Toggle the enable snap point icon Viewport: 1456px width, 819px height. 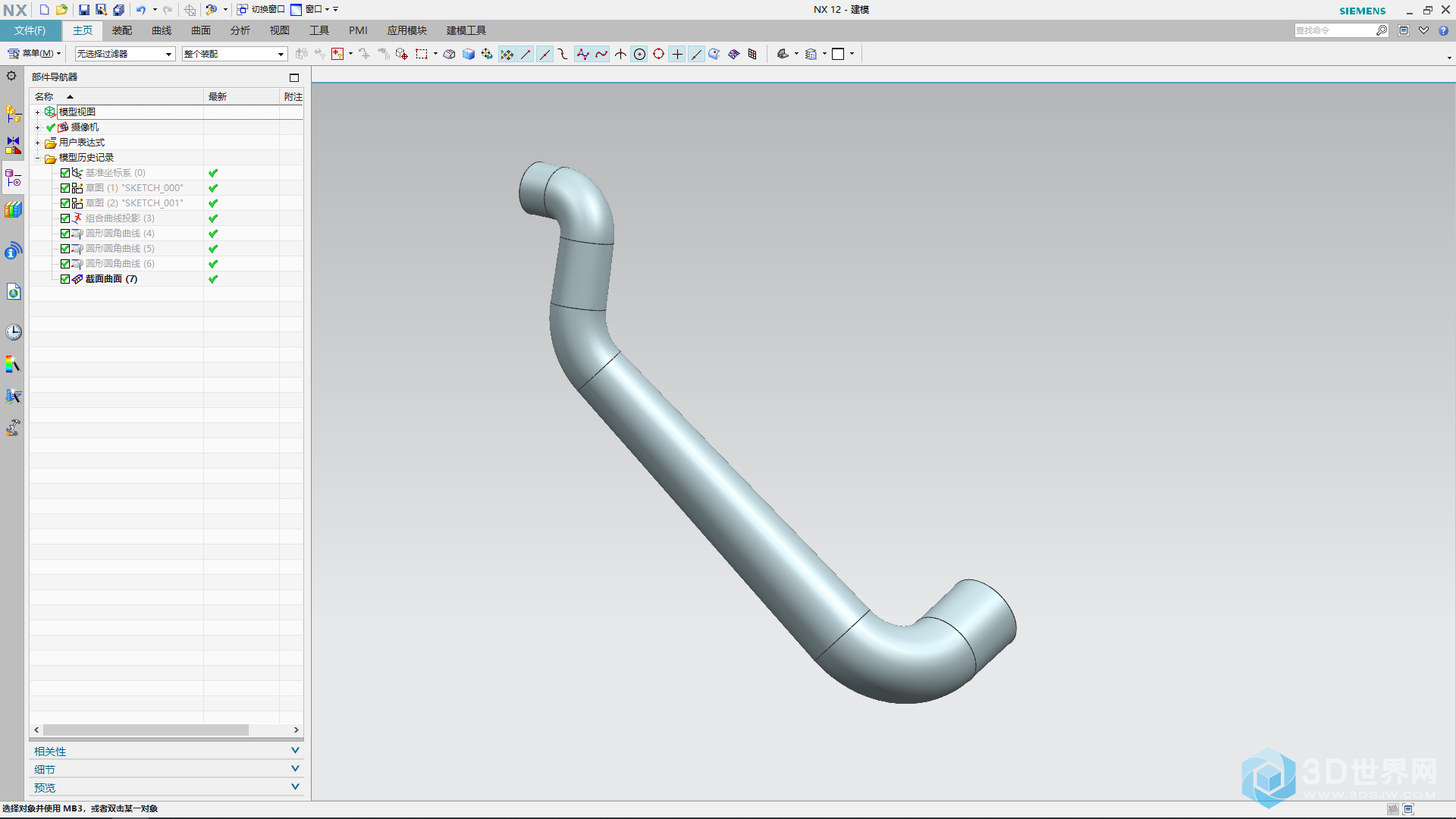(507, 54)
